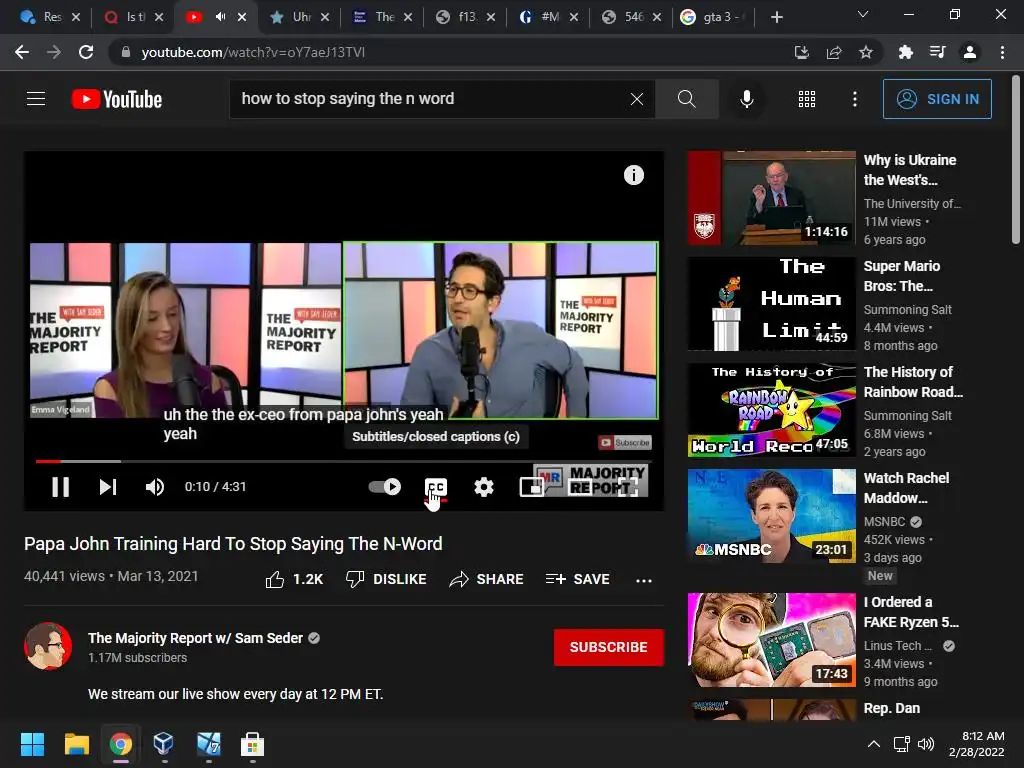Open system volume tray icon

pos(926,744)
